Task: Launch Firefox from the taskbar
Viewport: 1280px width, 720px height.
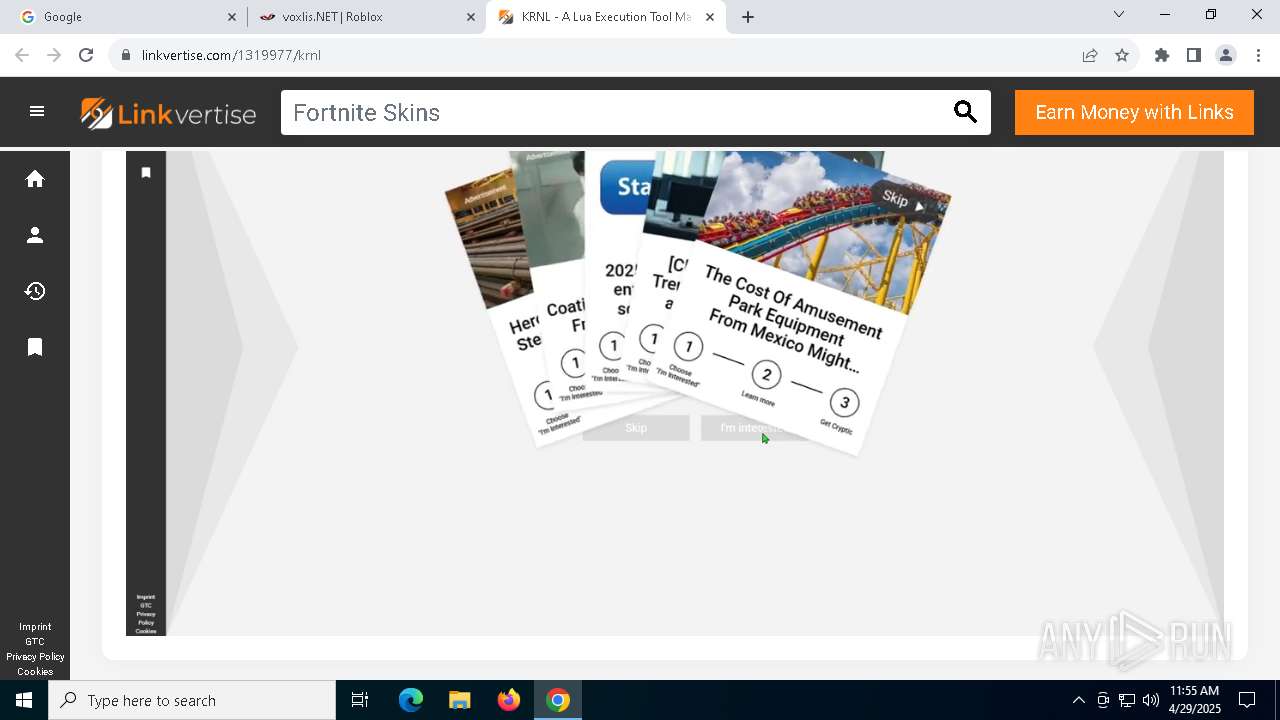Action: (x=509, y=700)
